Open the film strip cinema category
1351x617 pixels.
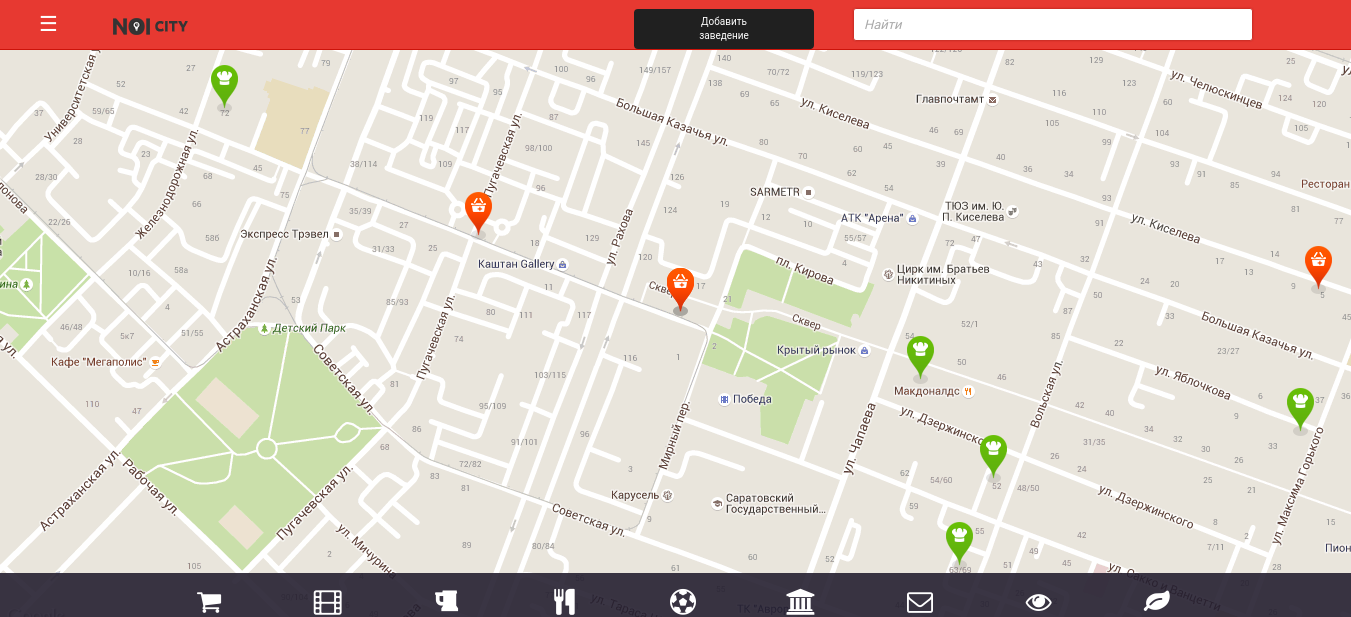tap(328, 601)
